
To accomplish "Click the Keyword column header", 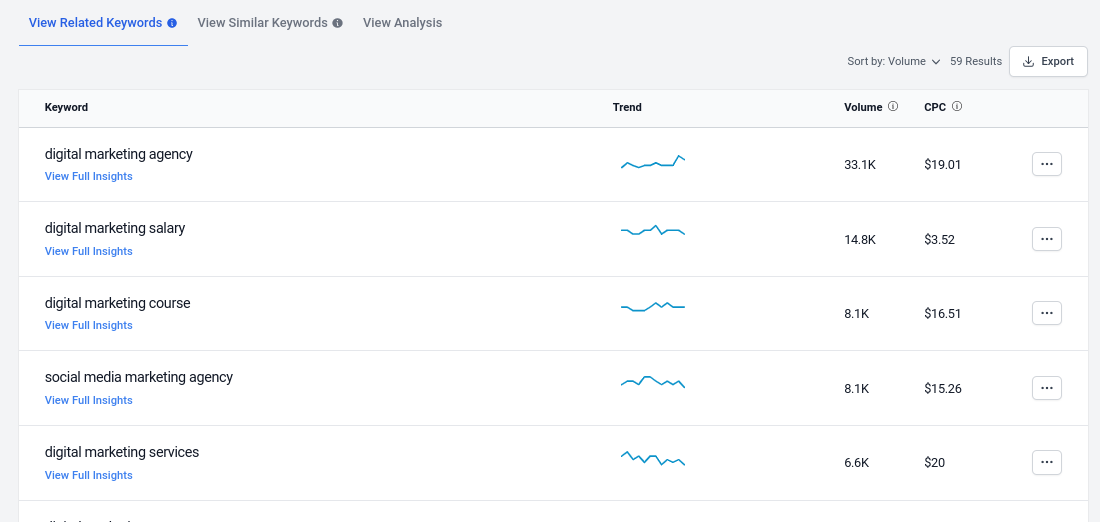I will coord(67,107).
